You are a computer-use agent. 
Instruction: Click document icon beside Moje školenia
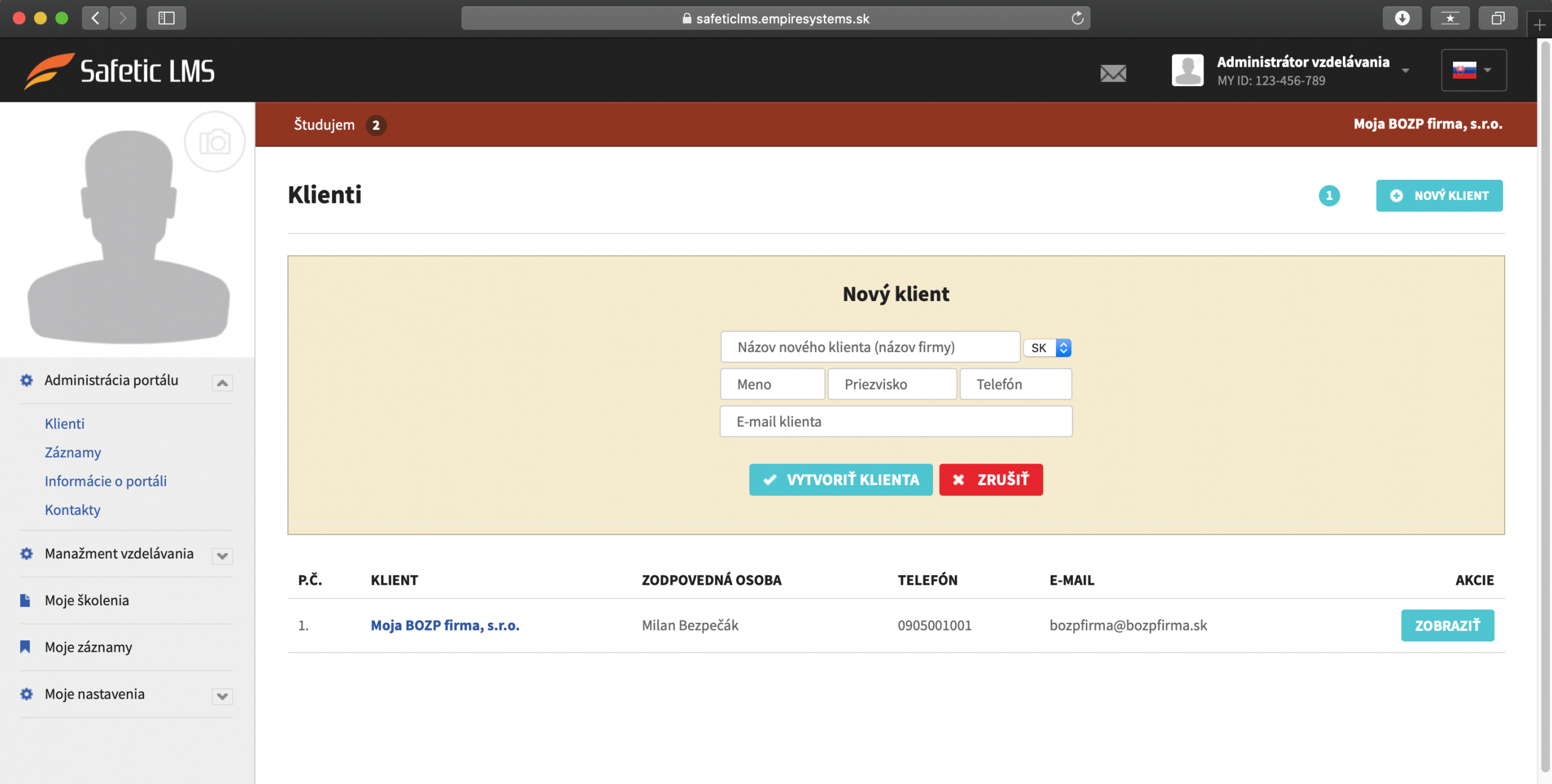coord(25,600)
